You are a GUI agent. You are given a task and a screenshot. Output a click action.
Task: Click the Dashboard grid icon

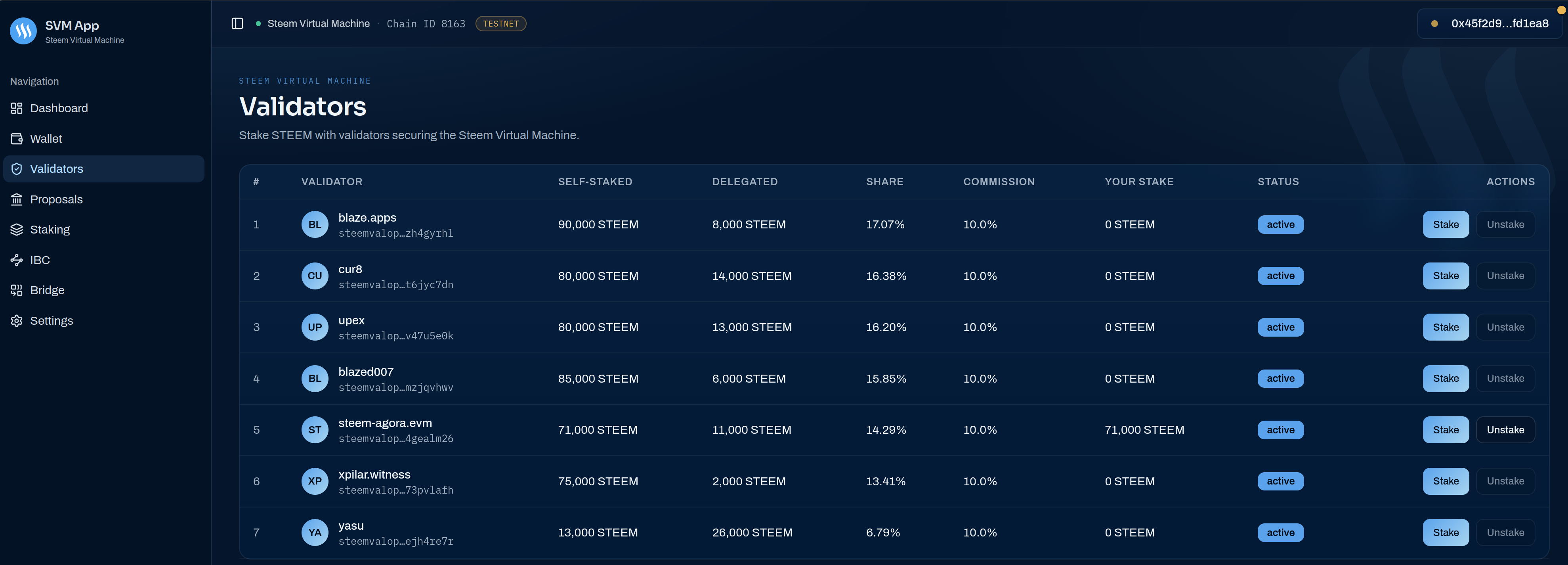16,108
